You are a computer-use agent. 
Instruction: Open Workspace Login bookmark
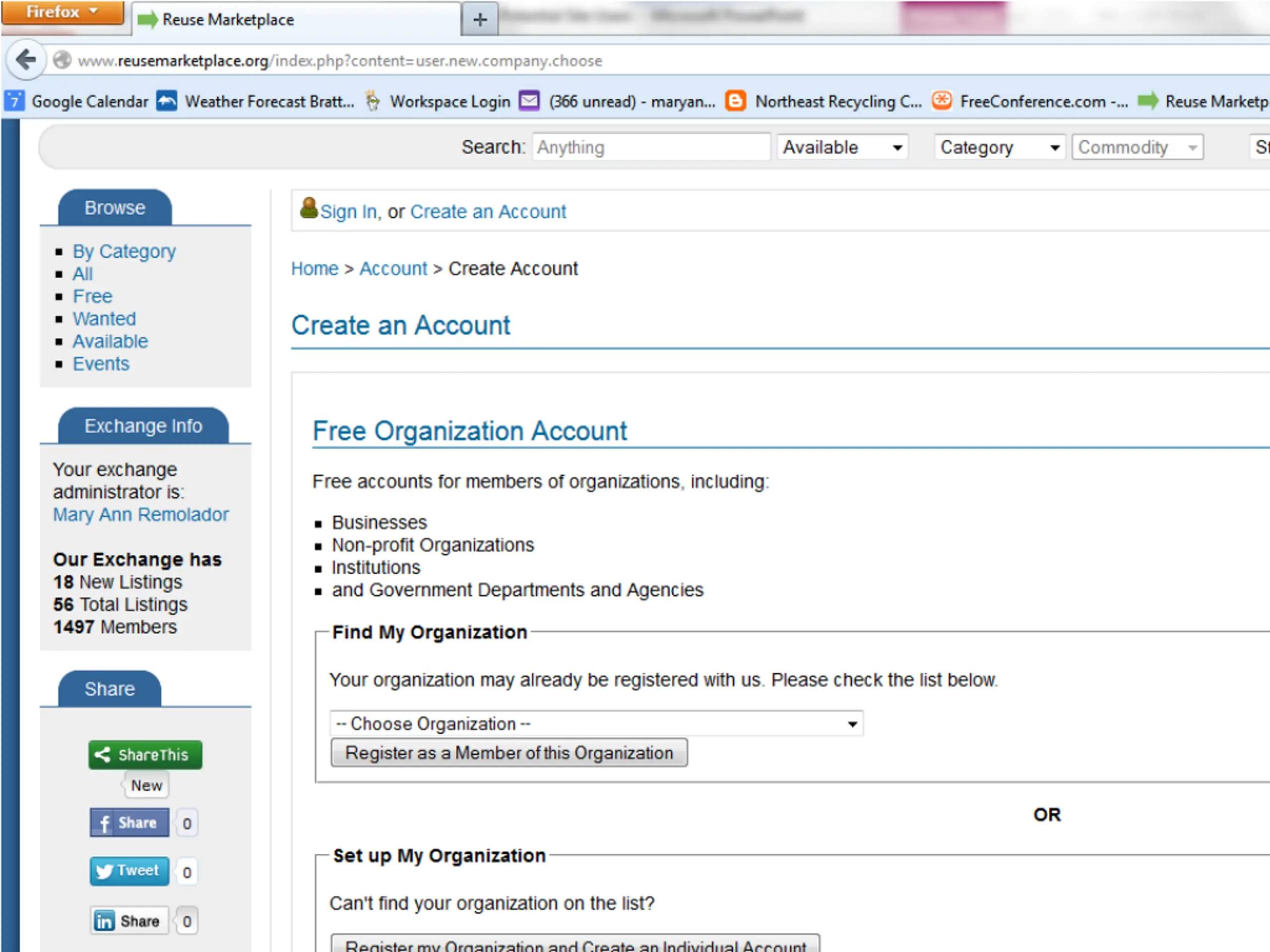438,102
